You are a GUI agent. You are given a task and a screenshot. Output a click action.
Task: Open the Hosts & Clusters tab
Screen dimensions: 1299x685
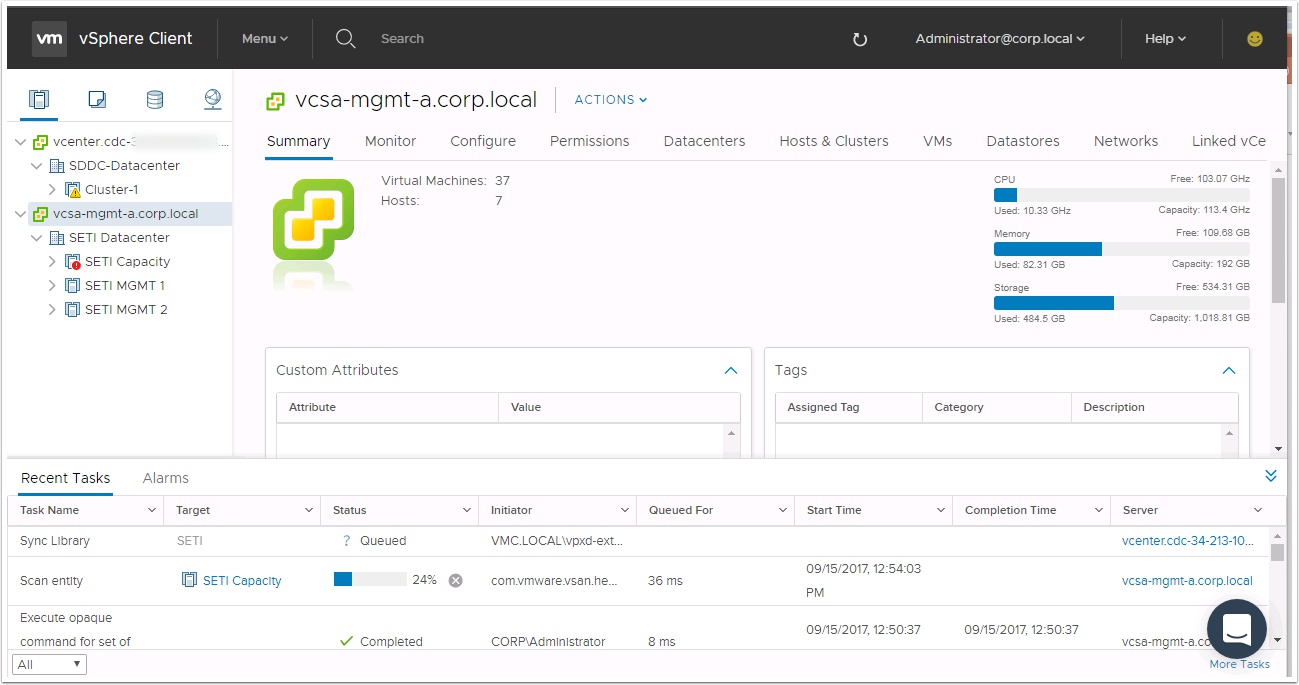[x=834, y=141]
